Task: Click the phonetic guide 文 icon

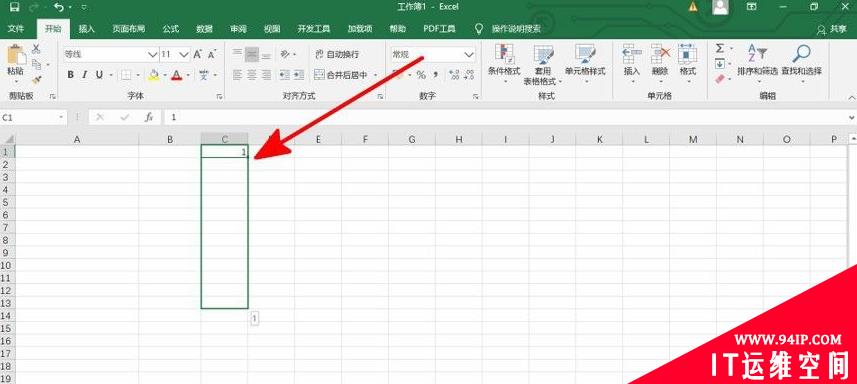Action: coord(203,75)
